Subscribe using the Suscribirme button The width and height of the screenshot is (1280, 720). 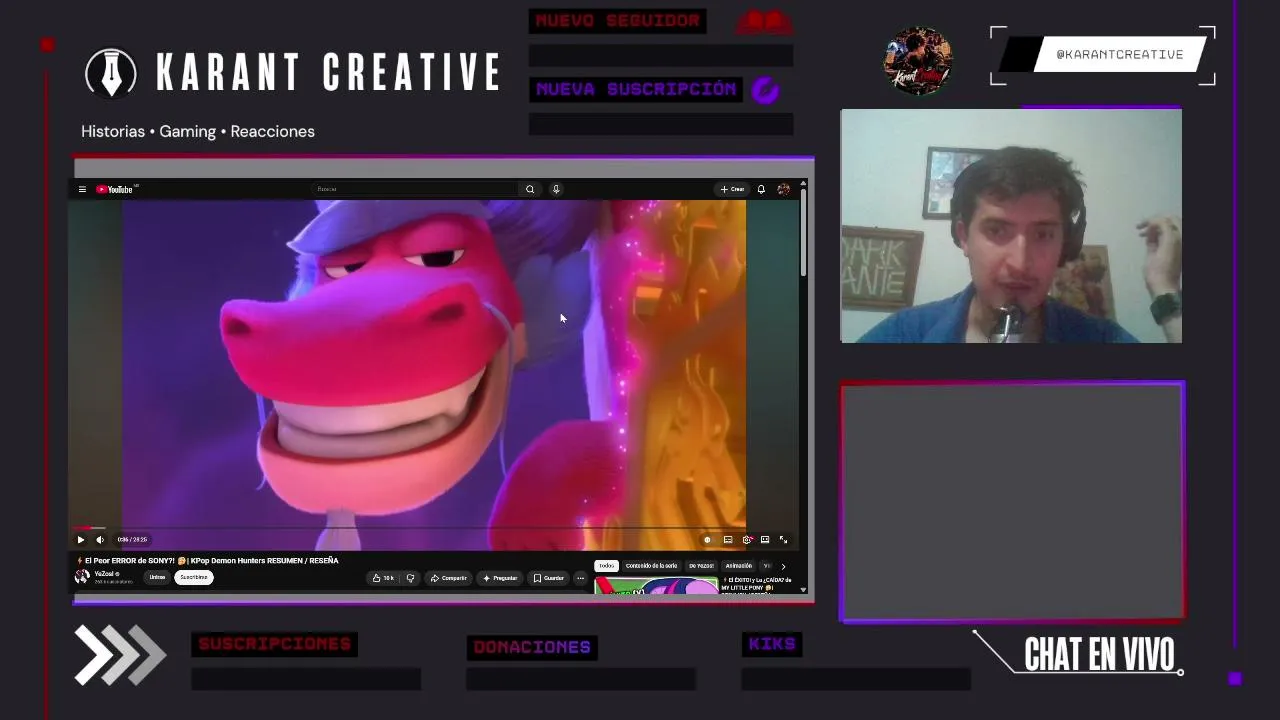pyautogui.click(x=194, y=577)
